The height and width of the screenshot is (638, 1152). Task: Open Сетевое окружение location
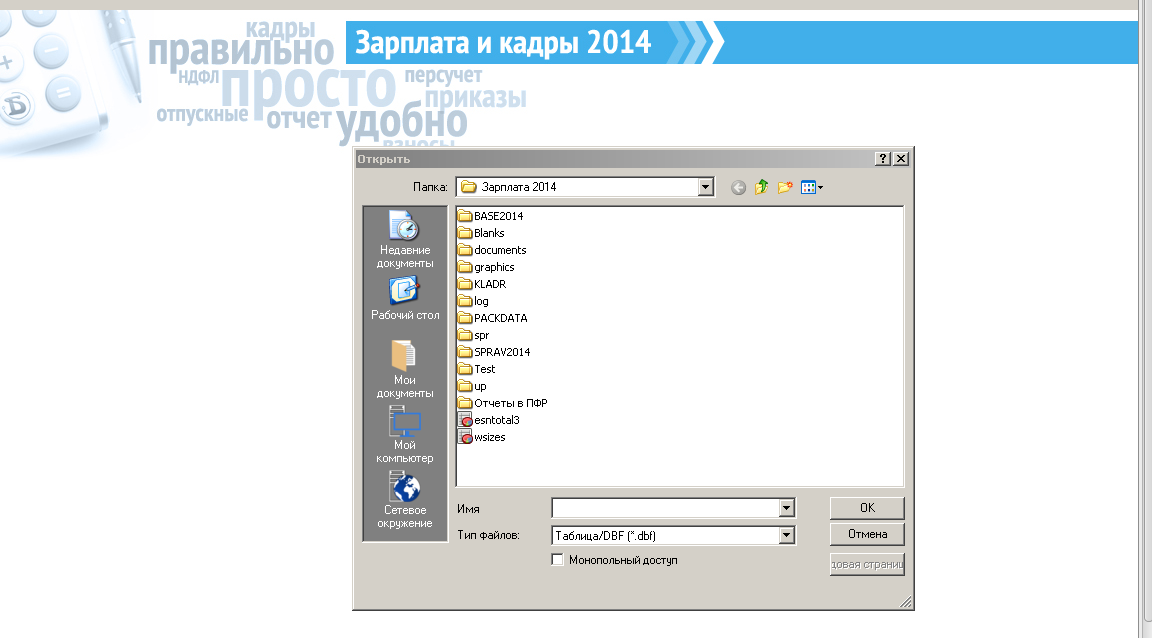click(x=405, y=500)
